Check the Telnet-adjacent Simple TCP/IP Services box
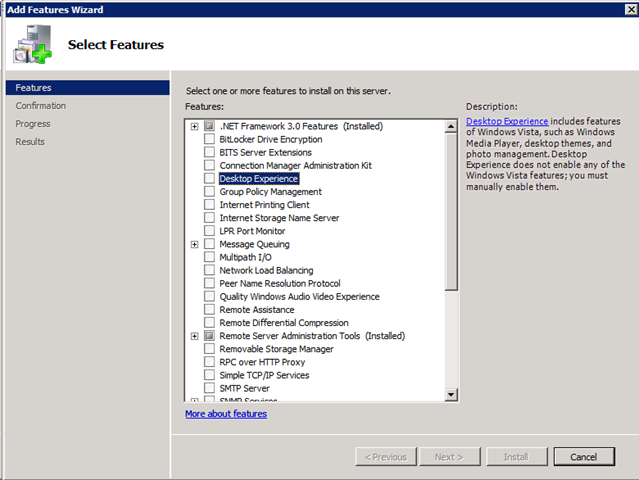This screenshot has height=480, width=639. click(x=209, y=375)
